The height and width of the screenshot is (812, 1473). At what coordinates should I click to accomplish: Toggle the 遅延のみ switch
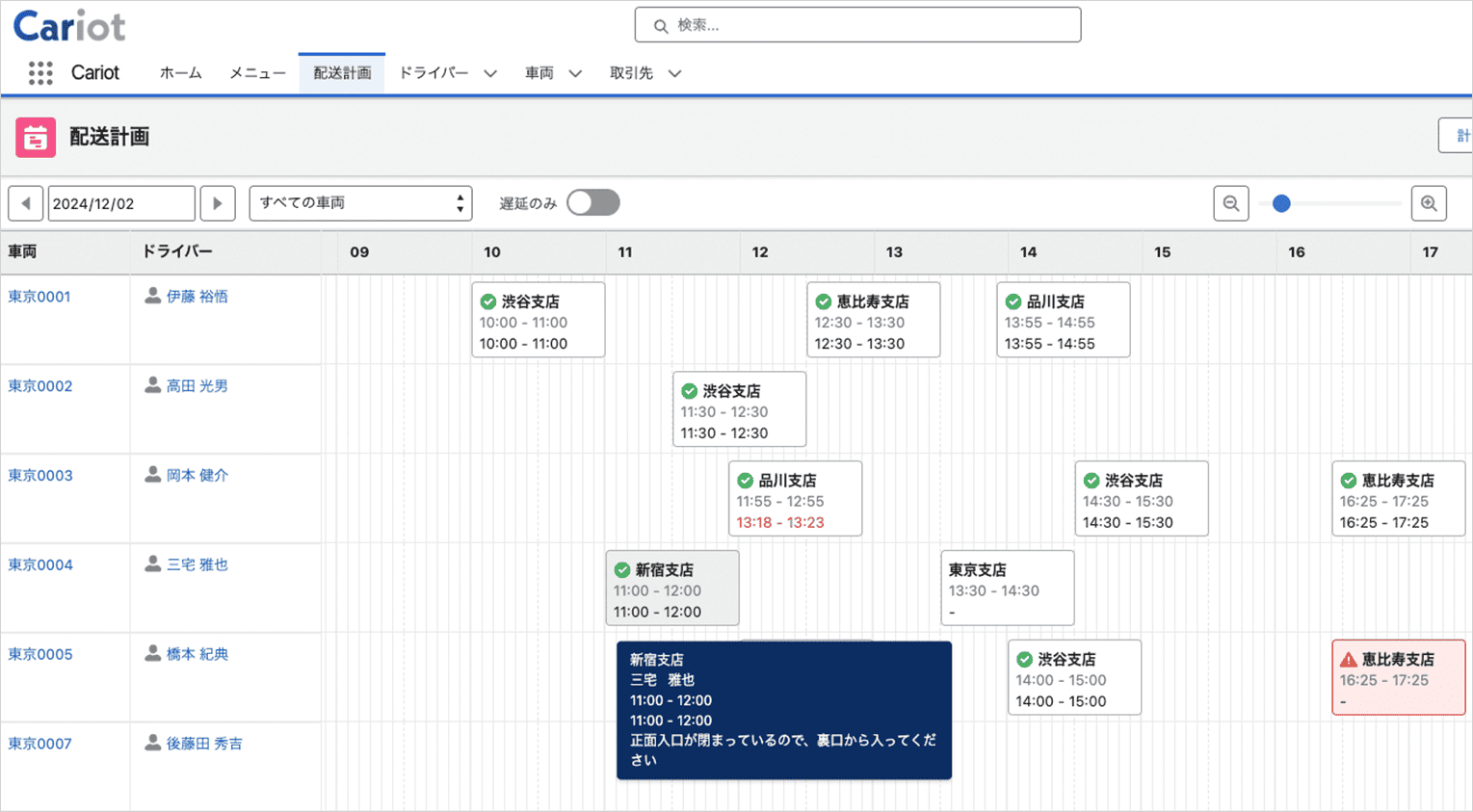click(x=592, y=203)
